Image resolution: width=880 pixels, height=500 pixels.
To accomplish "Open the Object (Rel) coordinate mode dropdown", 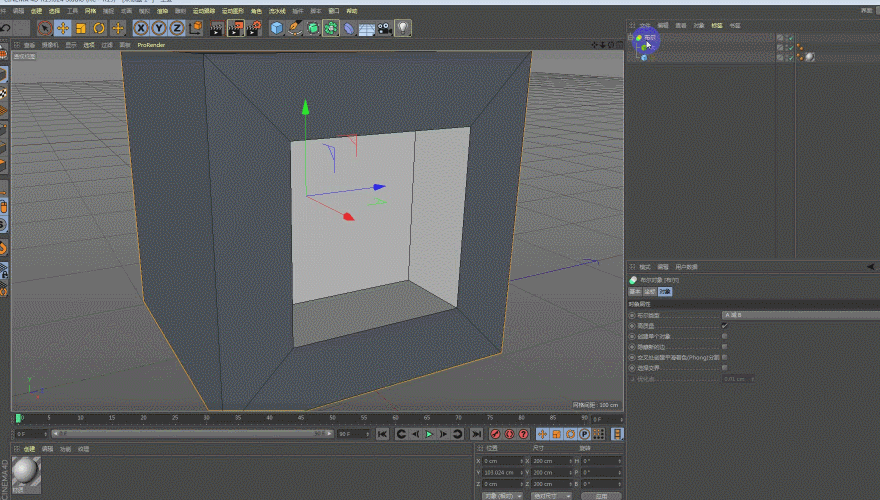I will pos(502,496).
